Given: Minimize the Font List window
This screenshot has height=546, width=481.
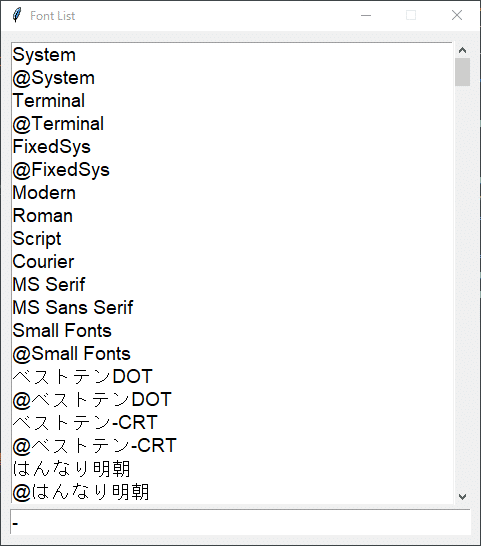Looking at the screenshot, I should pos(366,15).
